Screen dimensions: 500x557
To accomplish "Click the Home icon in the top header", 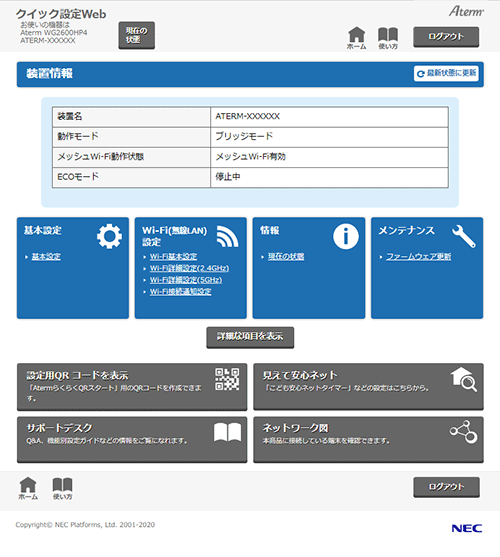I will click(x=357, y=38).
